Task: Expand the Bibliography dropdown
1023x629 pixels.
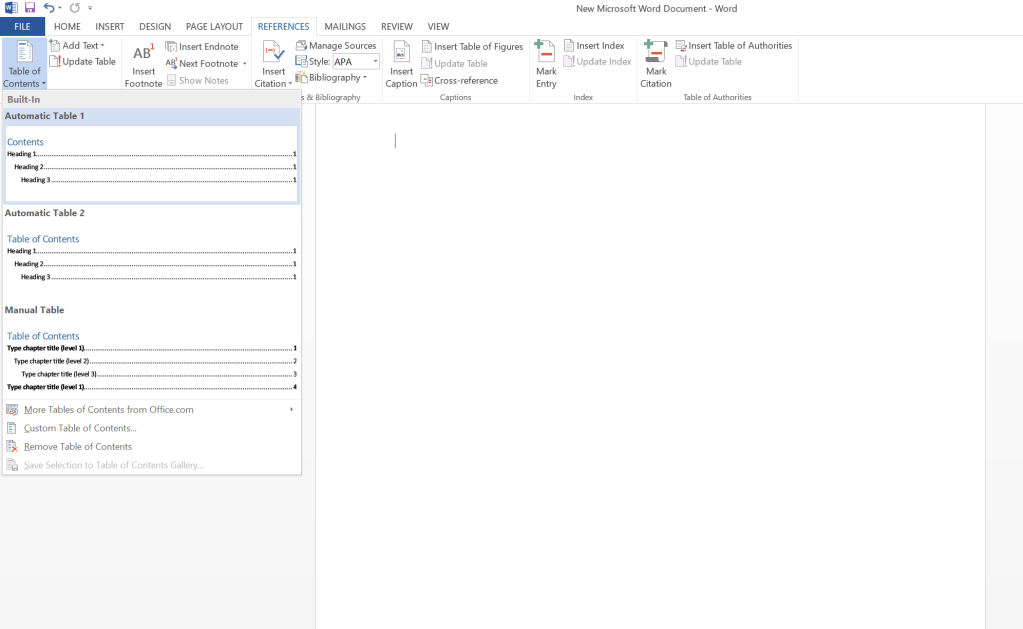Action: [x=331, y=78]
